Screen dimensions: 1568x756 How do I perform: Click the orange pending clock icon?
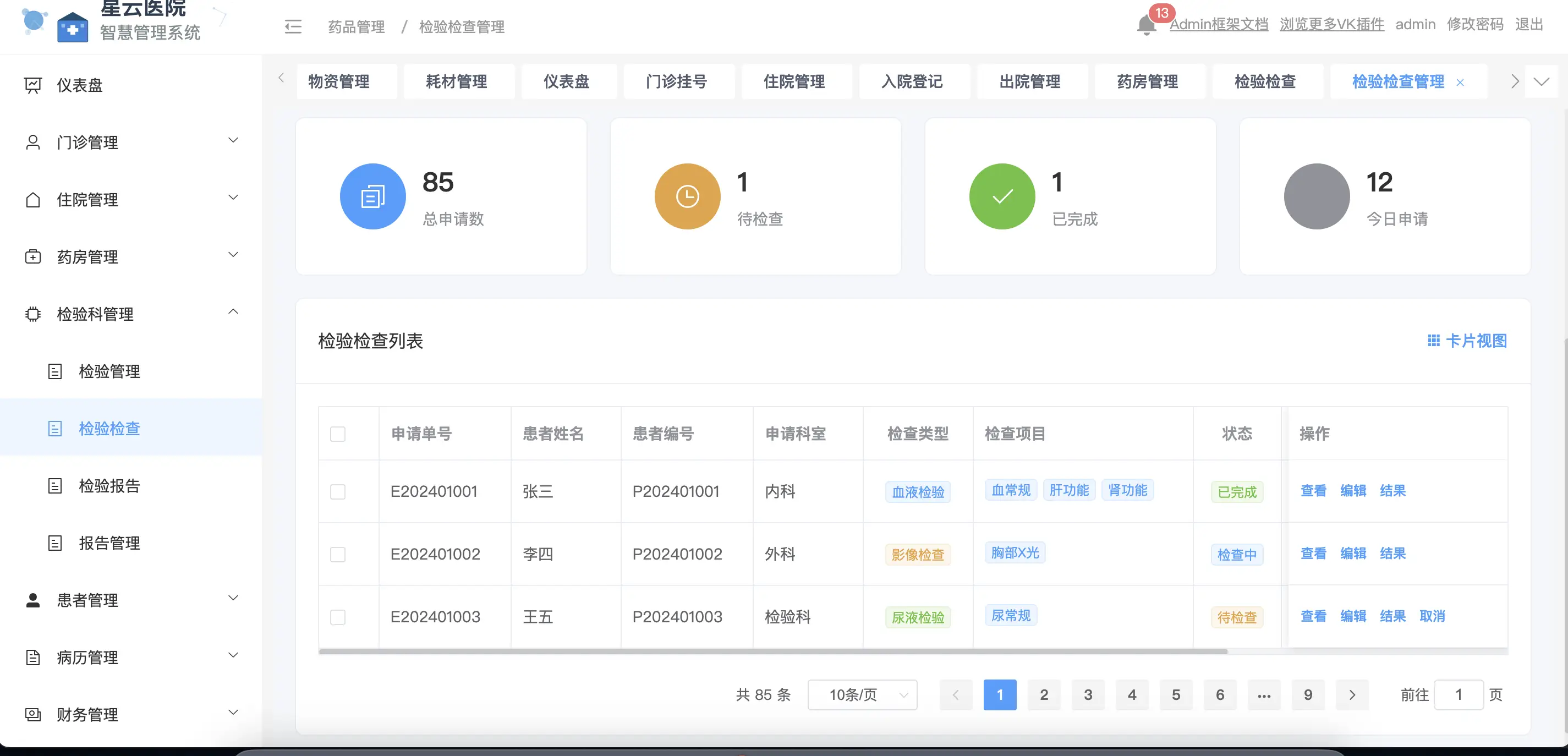tap(687, 196)
